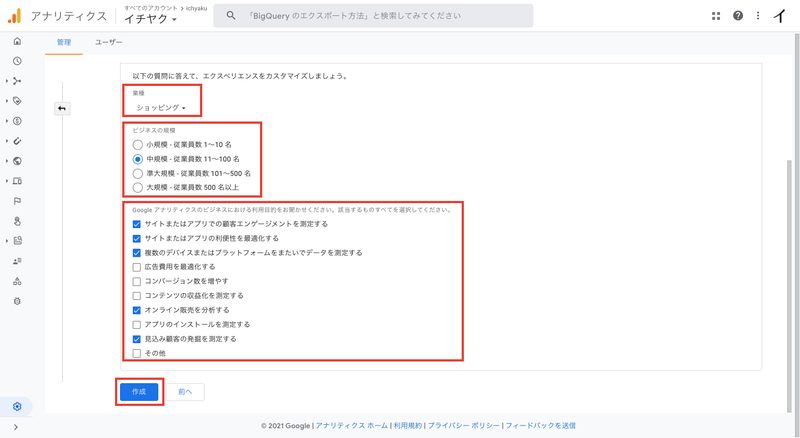This screenshot has width=800, height=438.
Task: Toggle 顧客エンゲージメントを測定する checkbox
Action: pos(137,224)
